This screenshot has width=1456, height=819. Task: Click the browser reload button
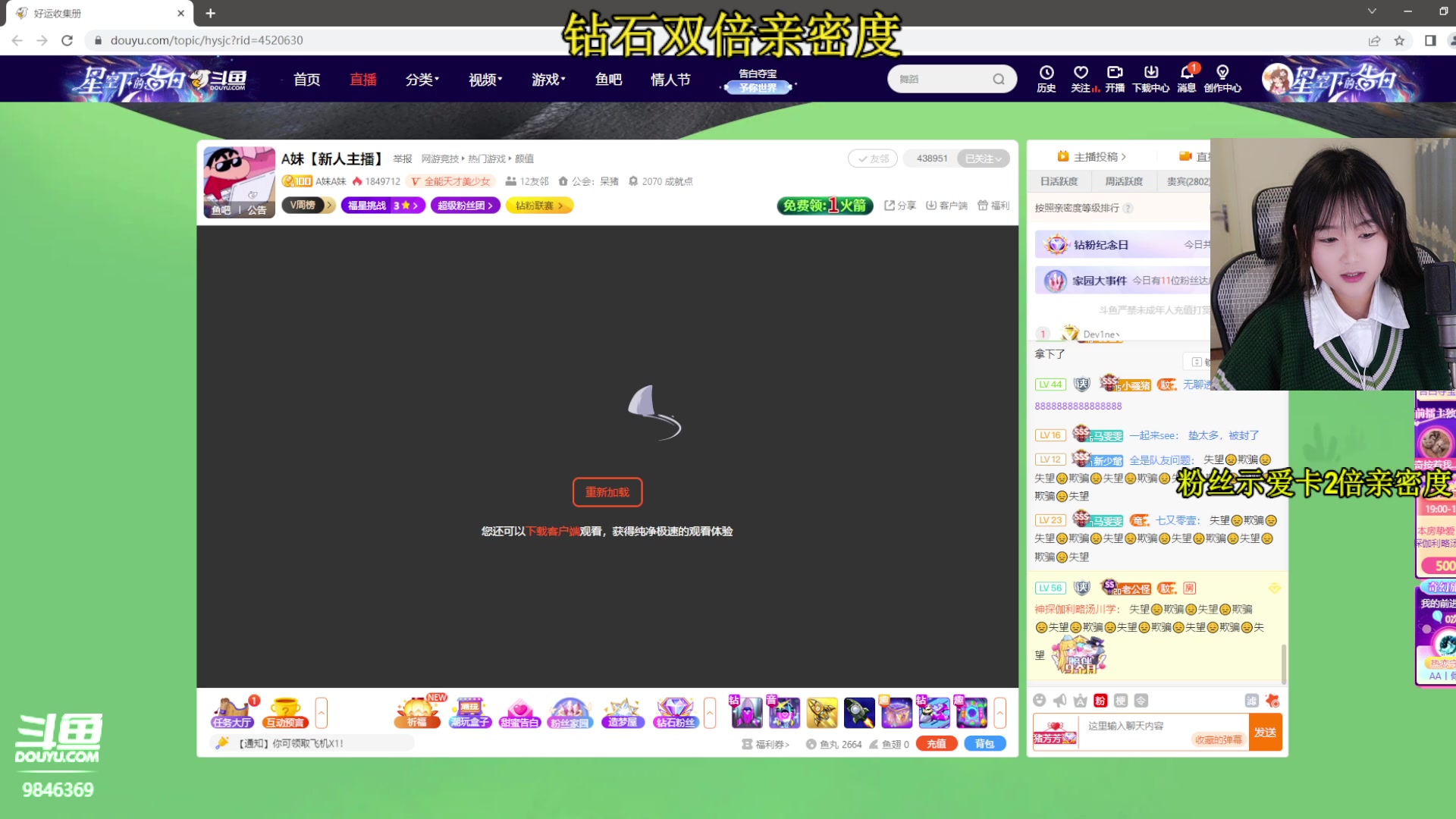coord(67,40)
